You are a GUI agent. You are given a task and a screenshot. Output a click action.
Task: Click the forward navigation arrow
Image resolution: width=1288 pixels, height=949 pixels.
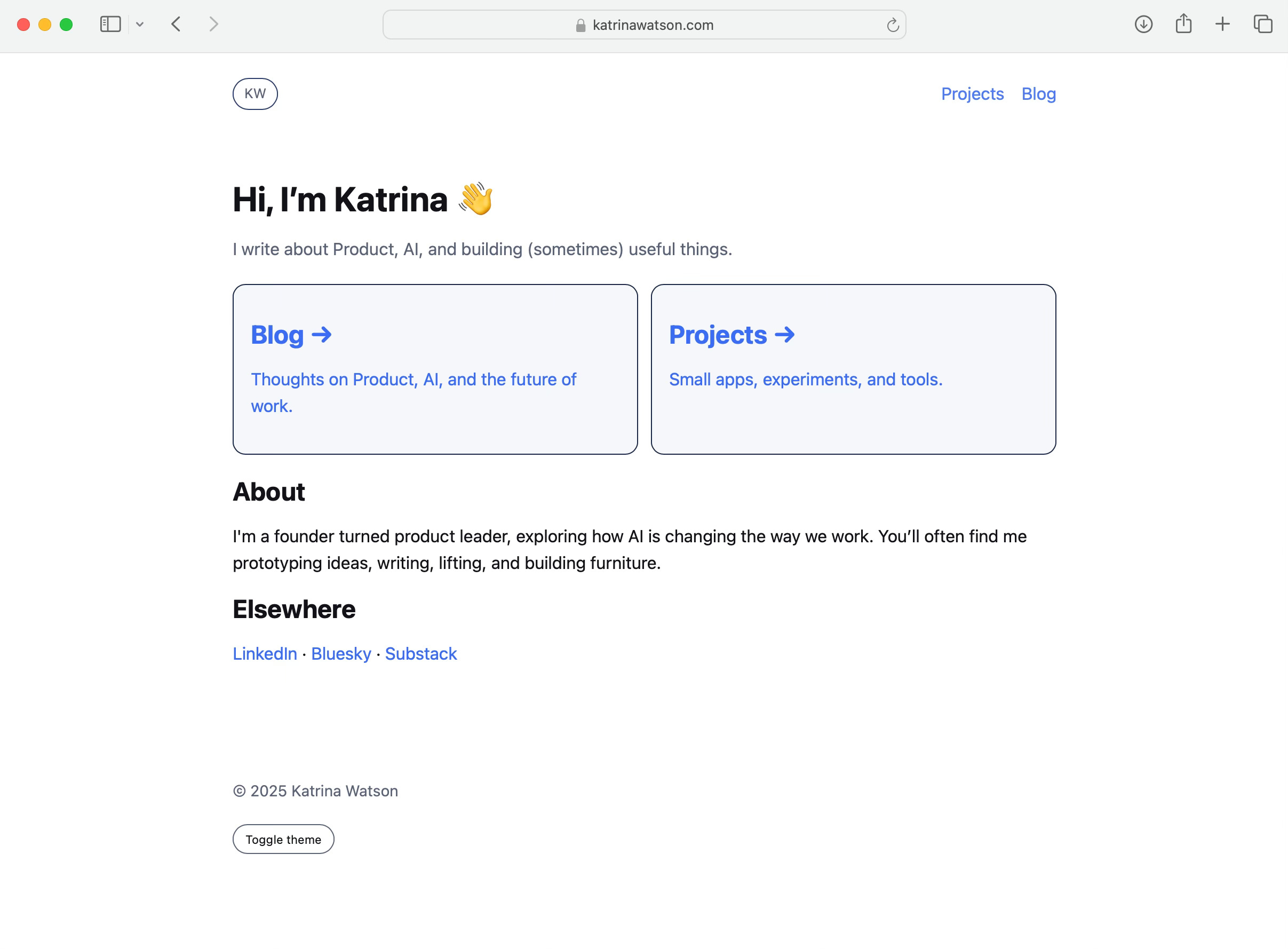213,24
